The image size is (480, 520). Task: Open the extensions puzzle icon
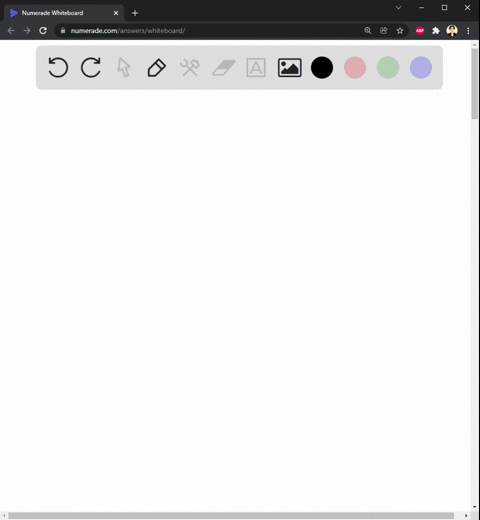436,31
